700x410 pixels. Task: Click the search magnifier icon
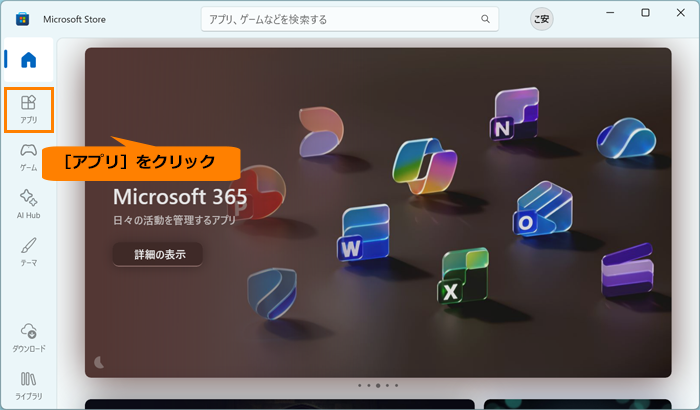(x=485, y=19)
